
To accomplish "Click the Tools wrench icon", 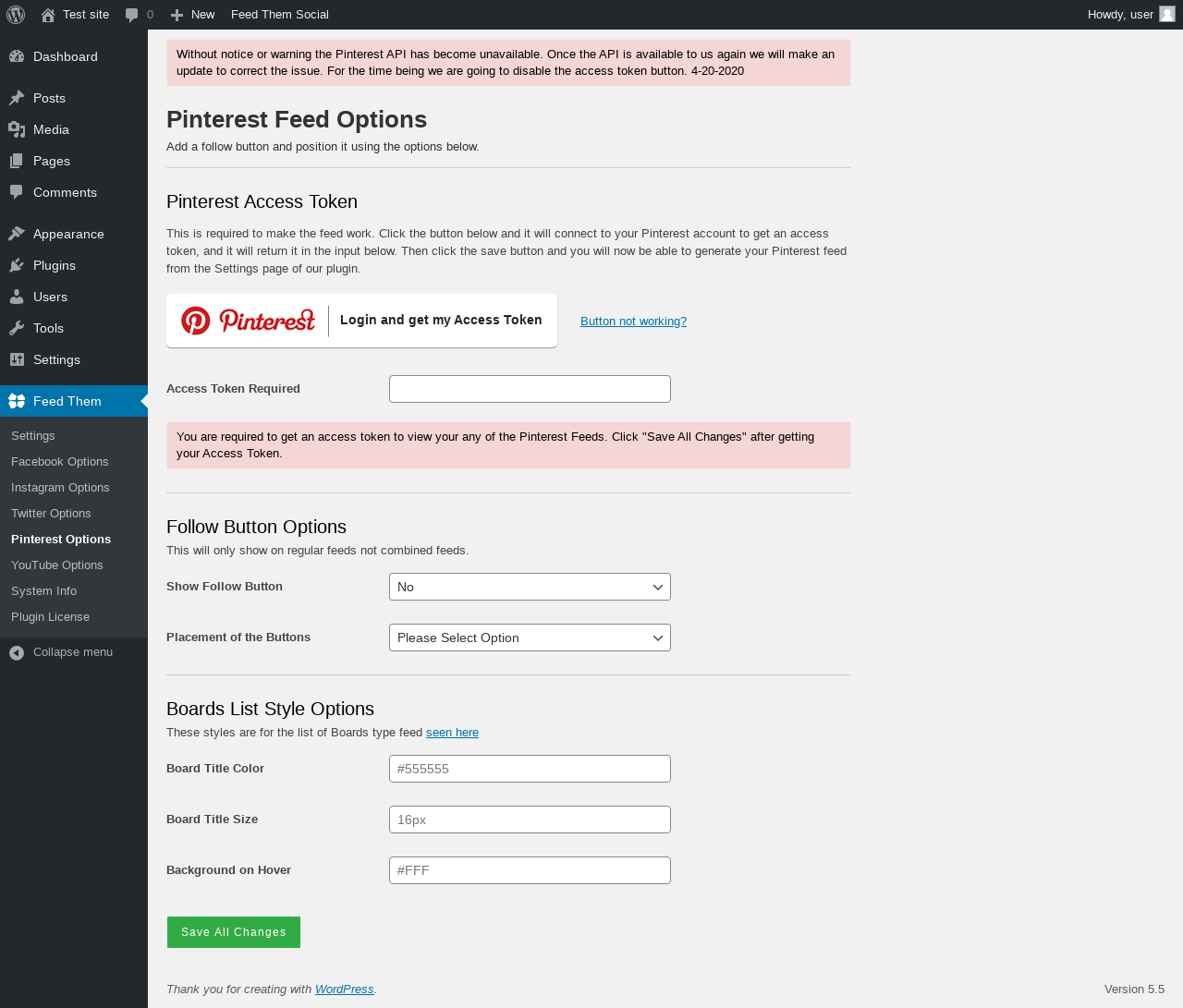I will [x=17, y=328].
